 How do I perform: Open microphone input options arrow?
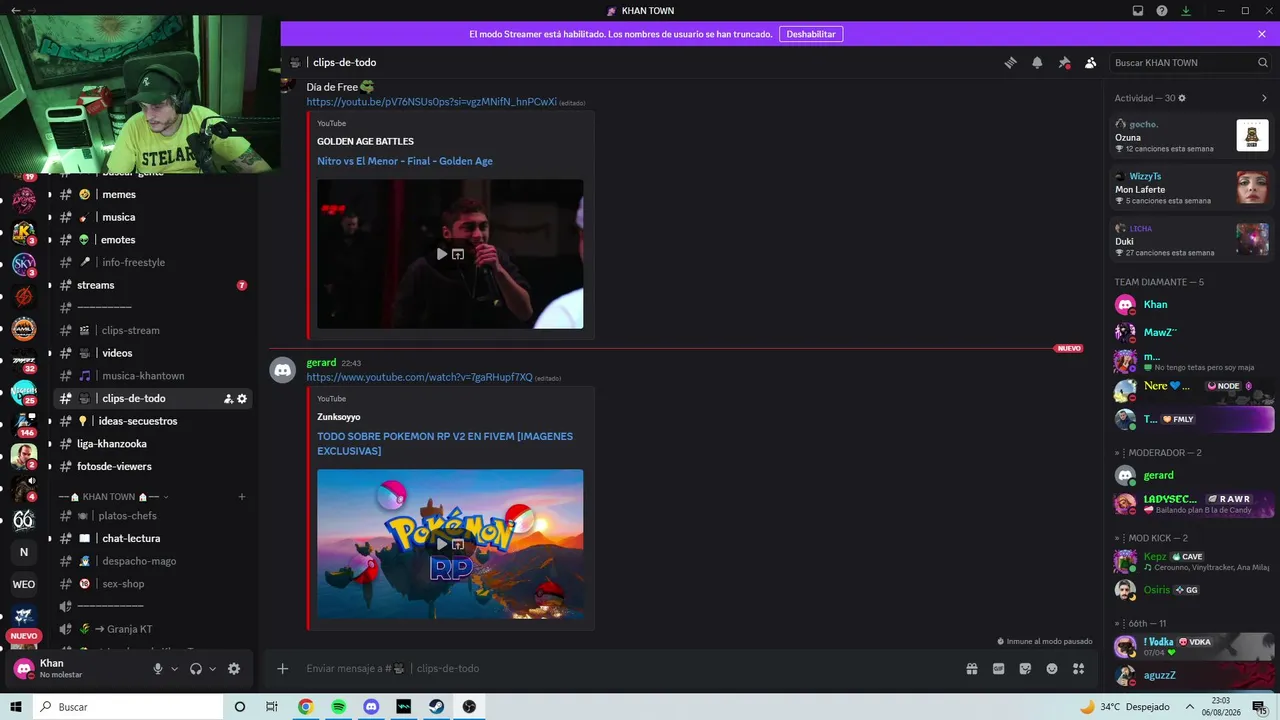(175, 669)
